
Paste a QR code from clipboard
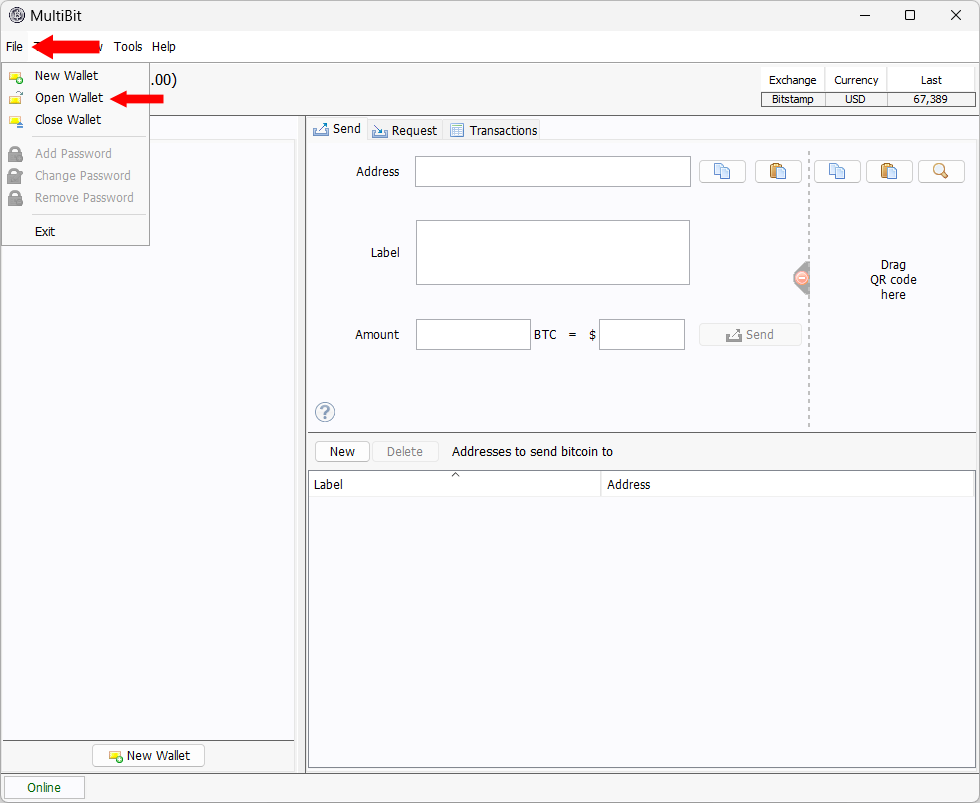tap(889, 171)
